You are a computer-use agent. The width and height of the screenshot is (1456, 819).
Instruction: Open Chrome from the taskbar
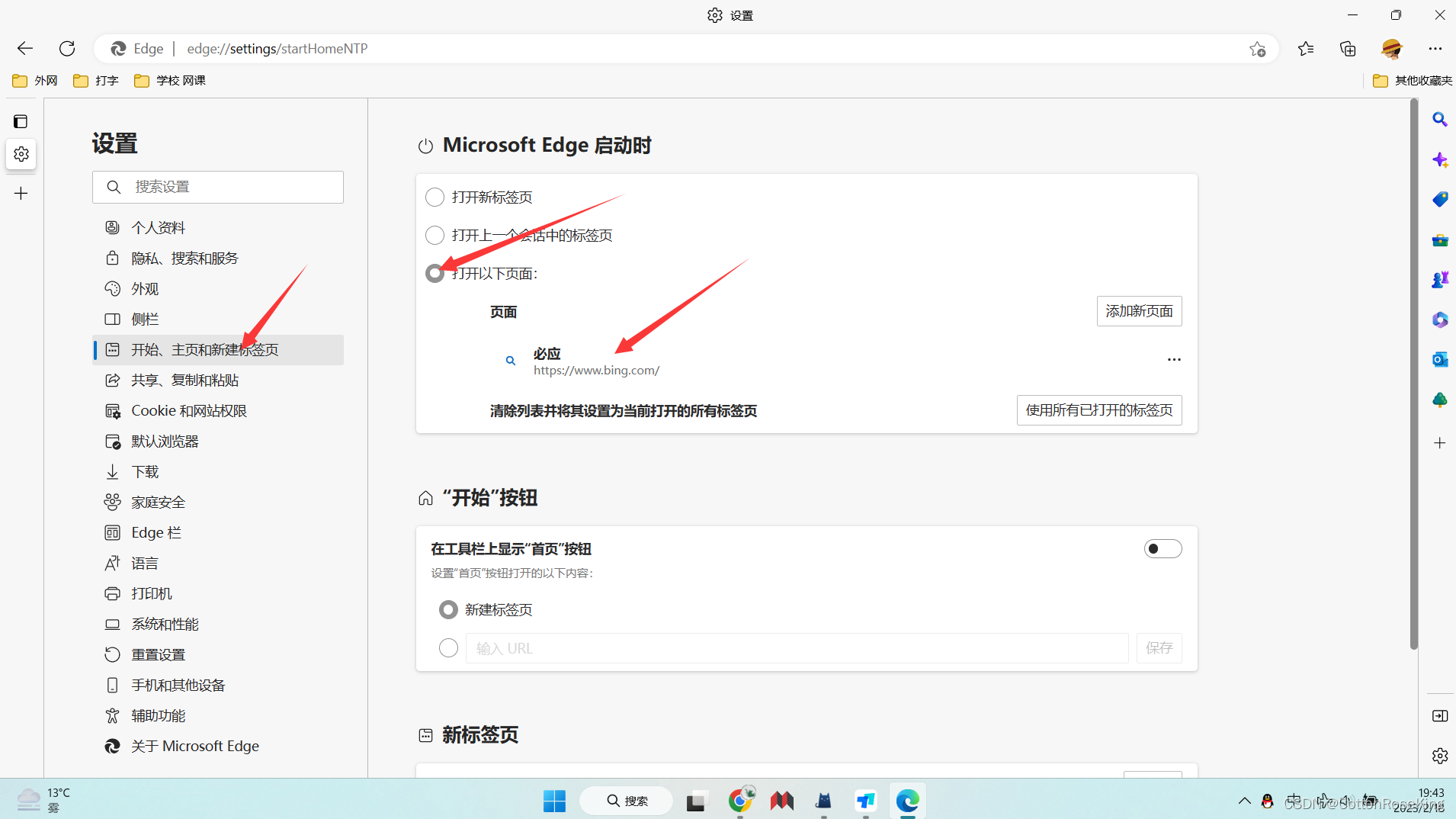tap(739, 801)
